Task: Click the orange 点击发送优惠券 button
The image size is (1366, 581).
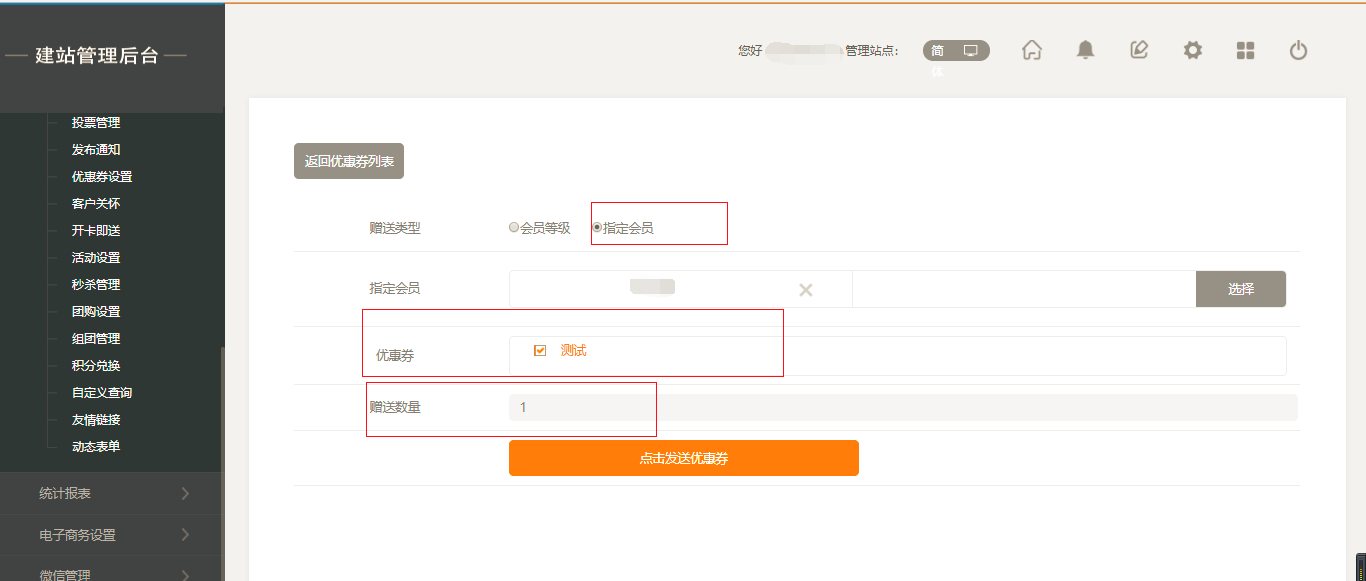Action: pos(683,458)
